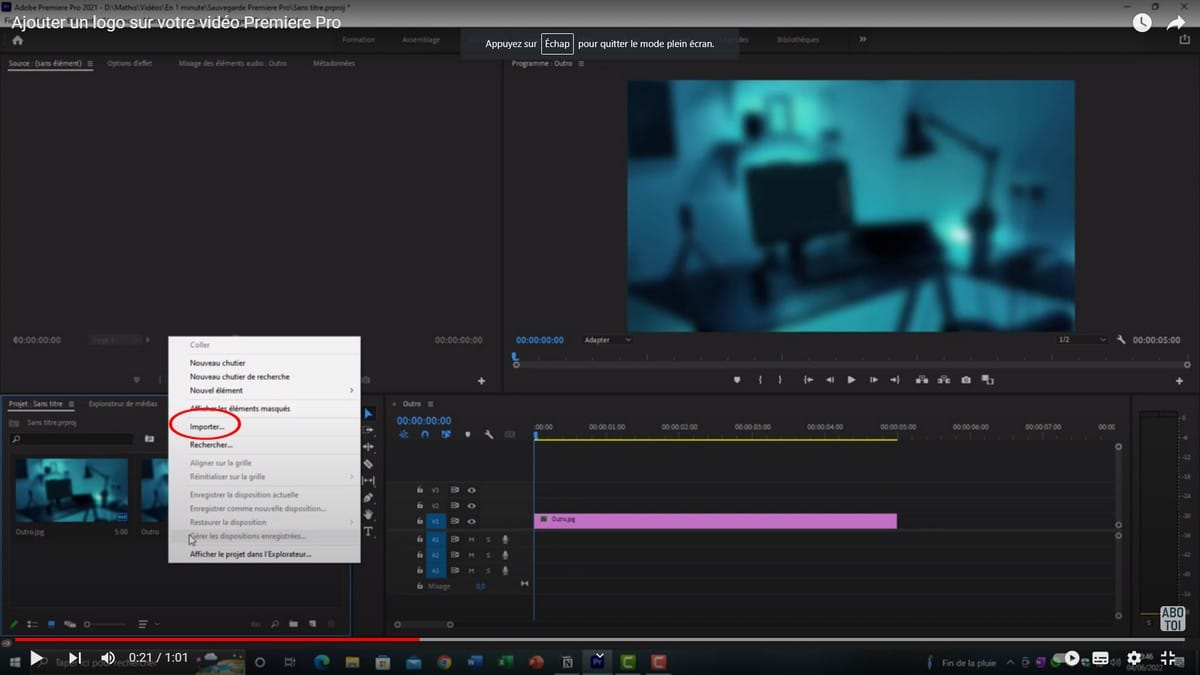Open the 1/2 playback resolution dropdown
This screenshot has height=675, width=1200.
pos(1082,340)
